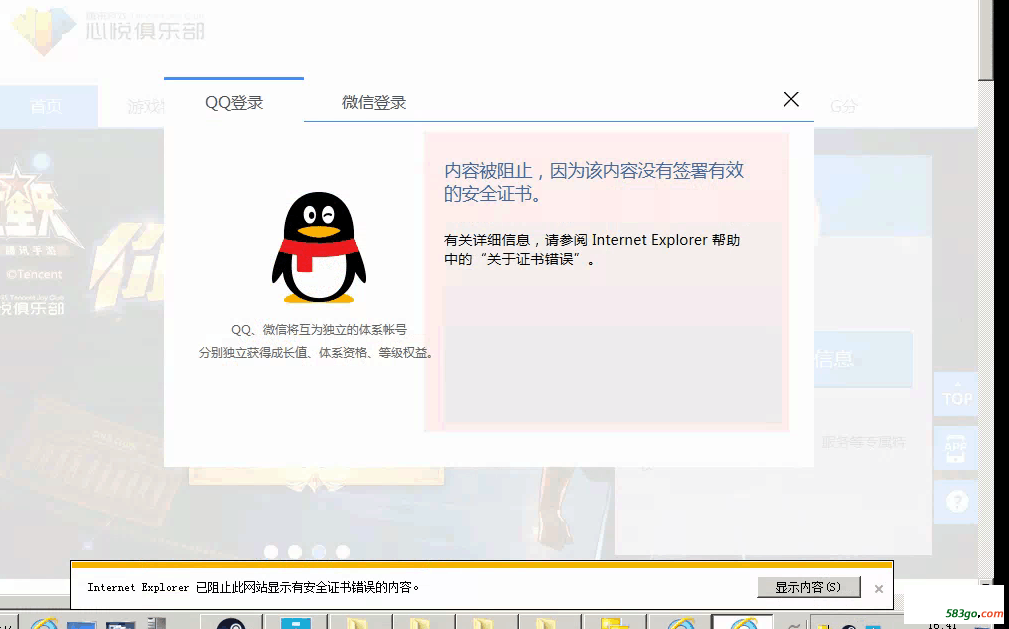The width and height of the screenshot is (1009, 629).
Task: Dismiss the Internet Explorer notification bar
Action: [879, 588]
